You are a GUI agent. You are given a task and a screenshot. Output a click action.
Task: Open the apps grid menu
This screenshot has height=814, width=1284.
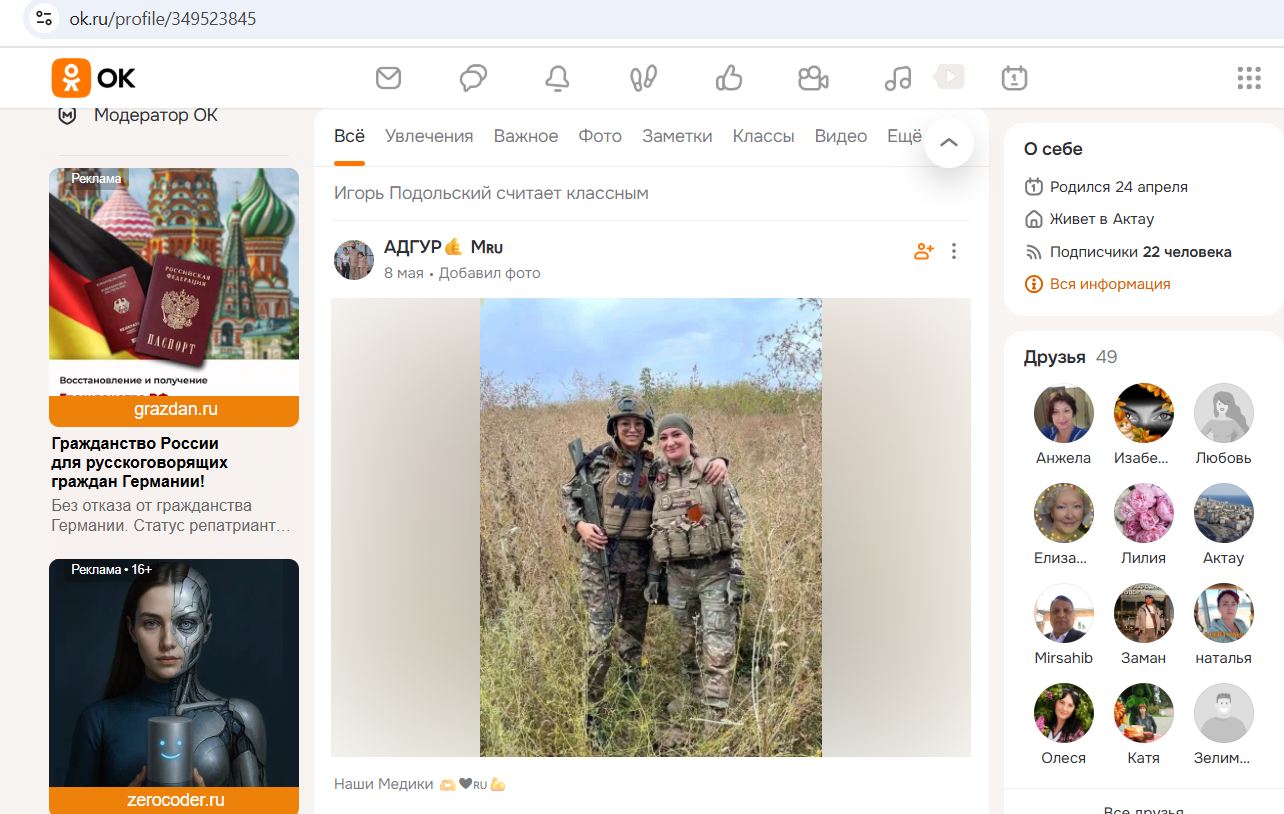[1248, 78]
